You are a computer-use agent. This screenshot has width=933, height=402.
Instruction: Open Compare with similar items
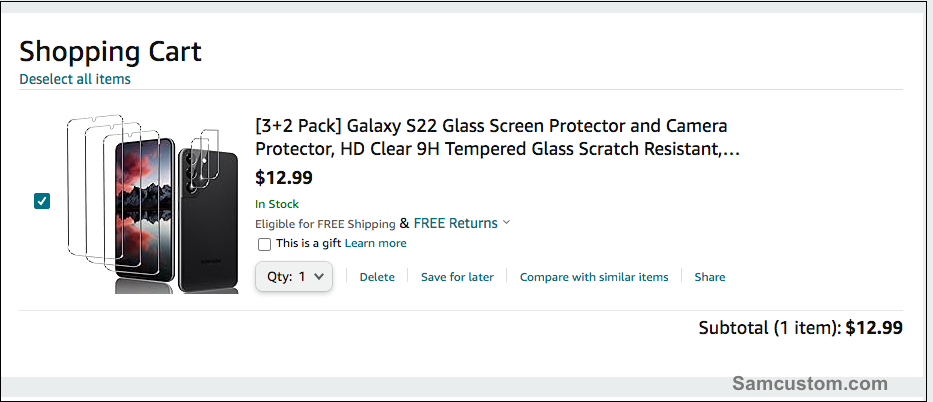tap(594, 277)
